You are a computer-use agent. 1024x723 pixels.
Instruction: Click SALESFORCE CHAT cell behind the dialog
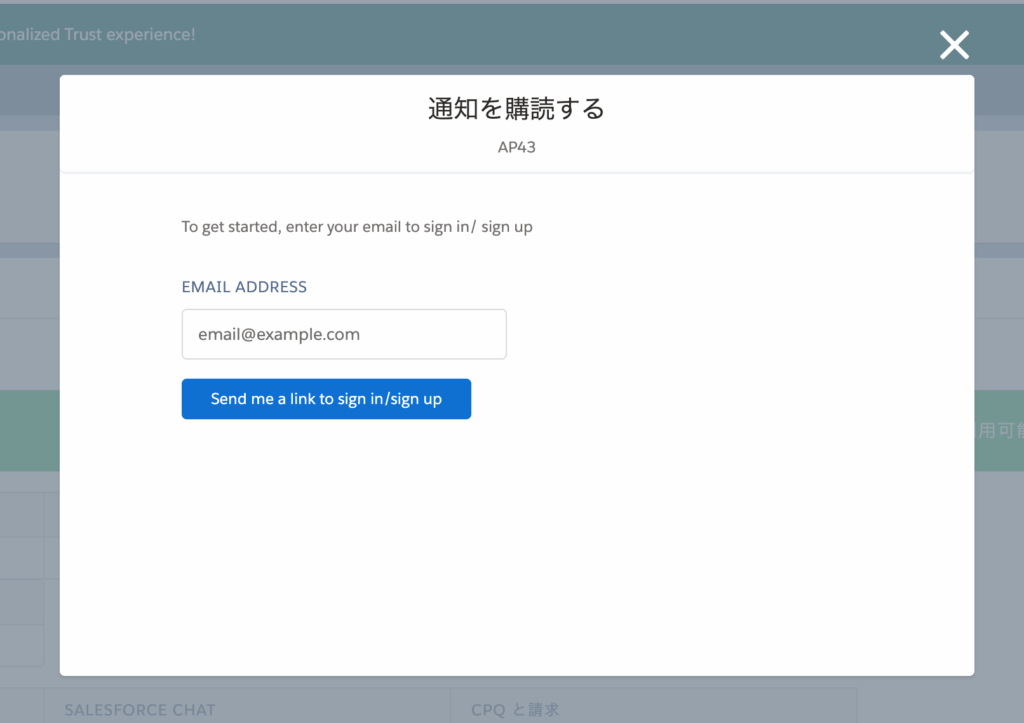[x=140, y=709]
